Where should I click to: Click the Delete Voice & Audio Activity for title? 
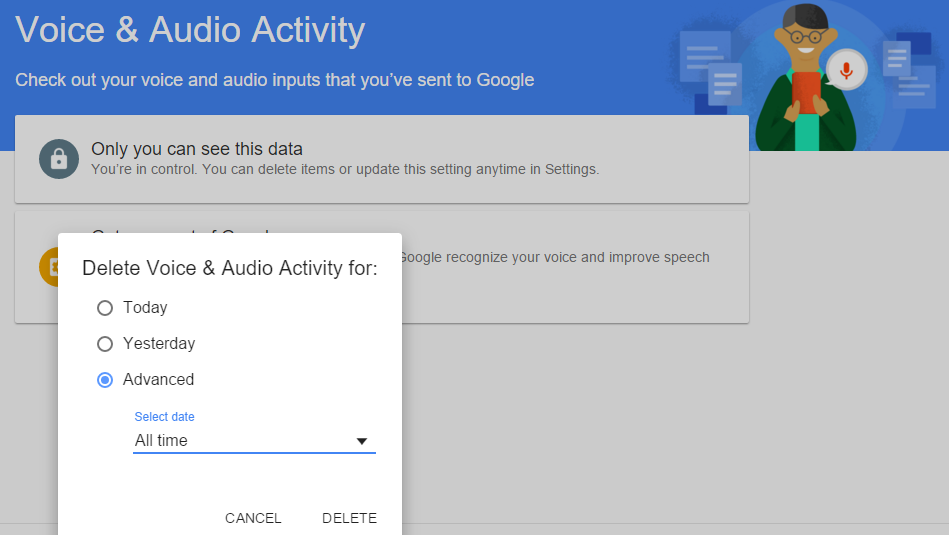tap(229, 268)
